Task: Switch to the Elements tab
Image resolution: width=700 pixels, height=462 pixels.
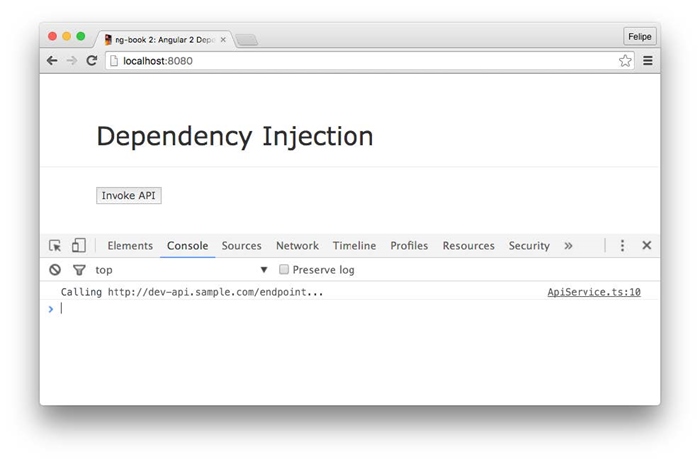Action: tap(130, 246)
